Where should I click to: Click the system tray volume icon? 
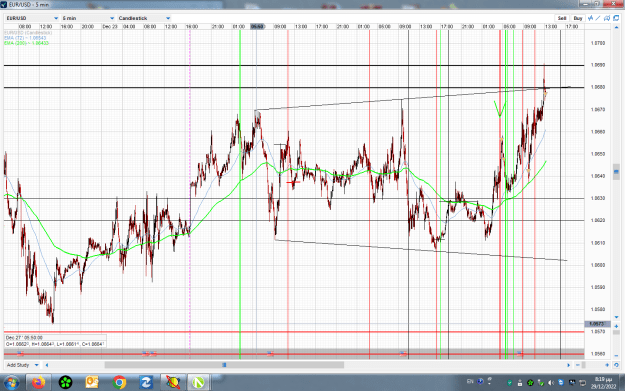[x=551, y=383]
